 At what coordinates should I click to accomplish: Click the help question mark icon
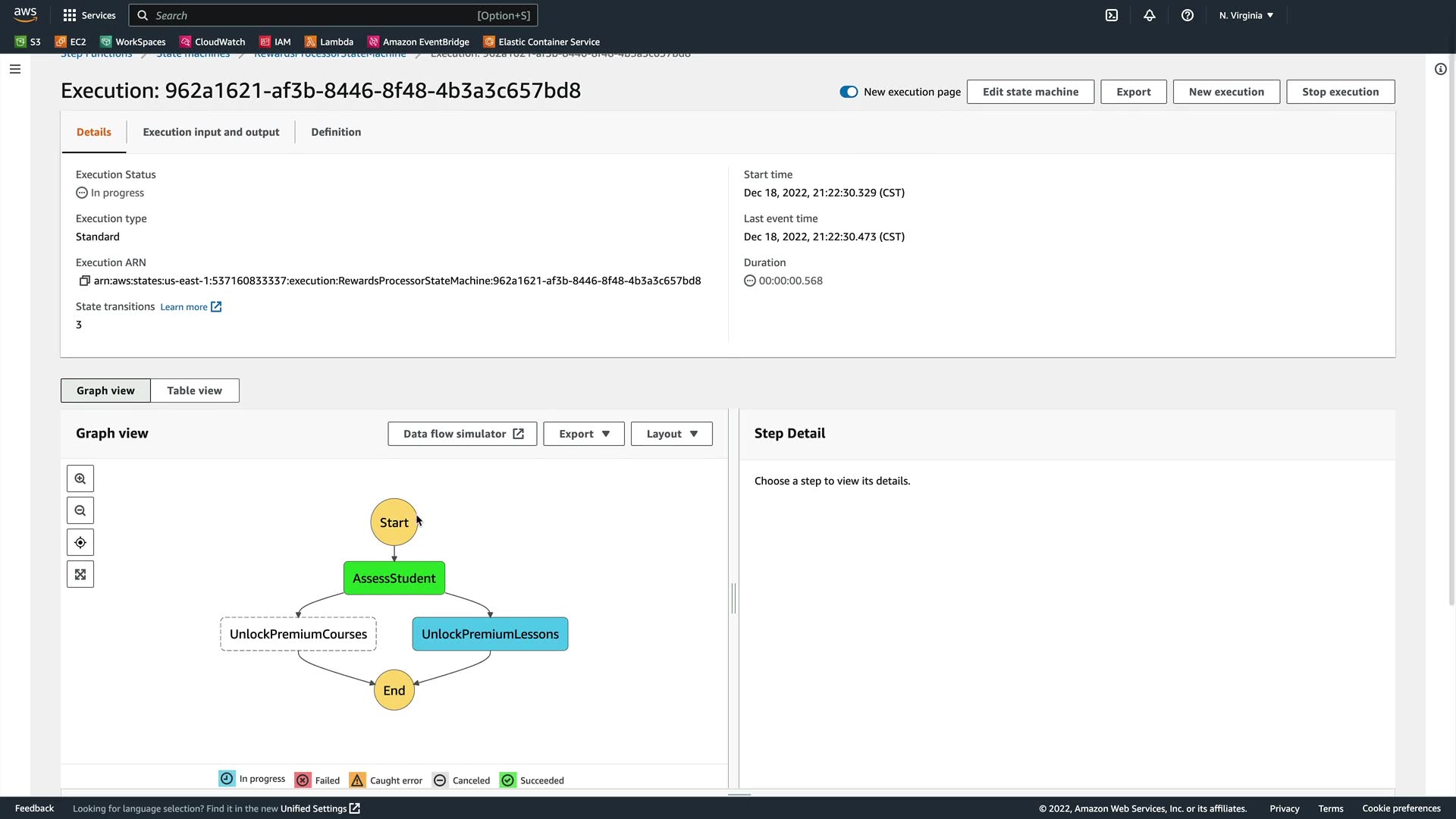pos(1188,15)
